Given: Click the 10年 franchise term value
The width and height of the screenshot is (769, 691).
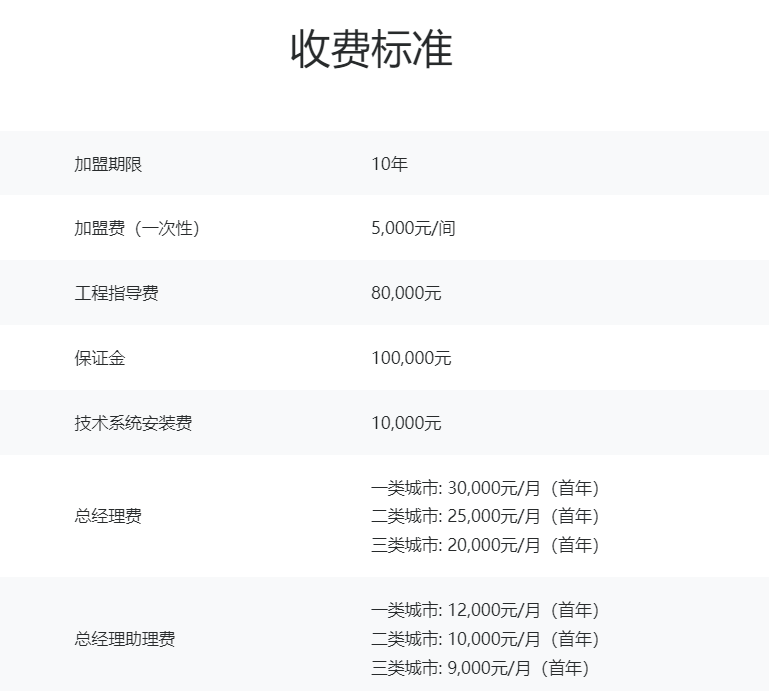Looking at the screenshot, I should point(389,164).
